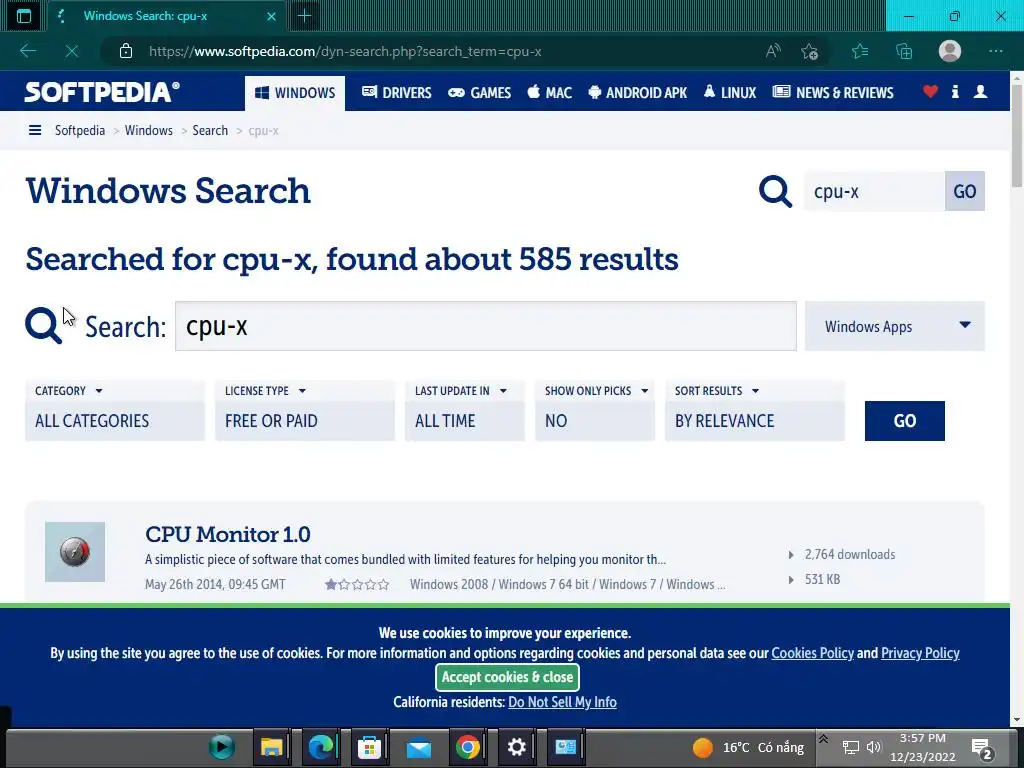
Task: Open Microsoft Store from taskbar
Action: coord(369,747)
